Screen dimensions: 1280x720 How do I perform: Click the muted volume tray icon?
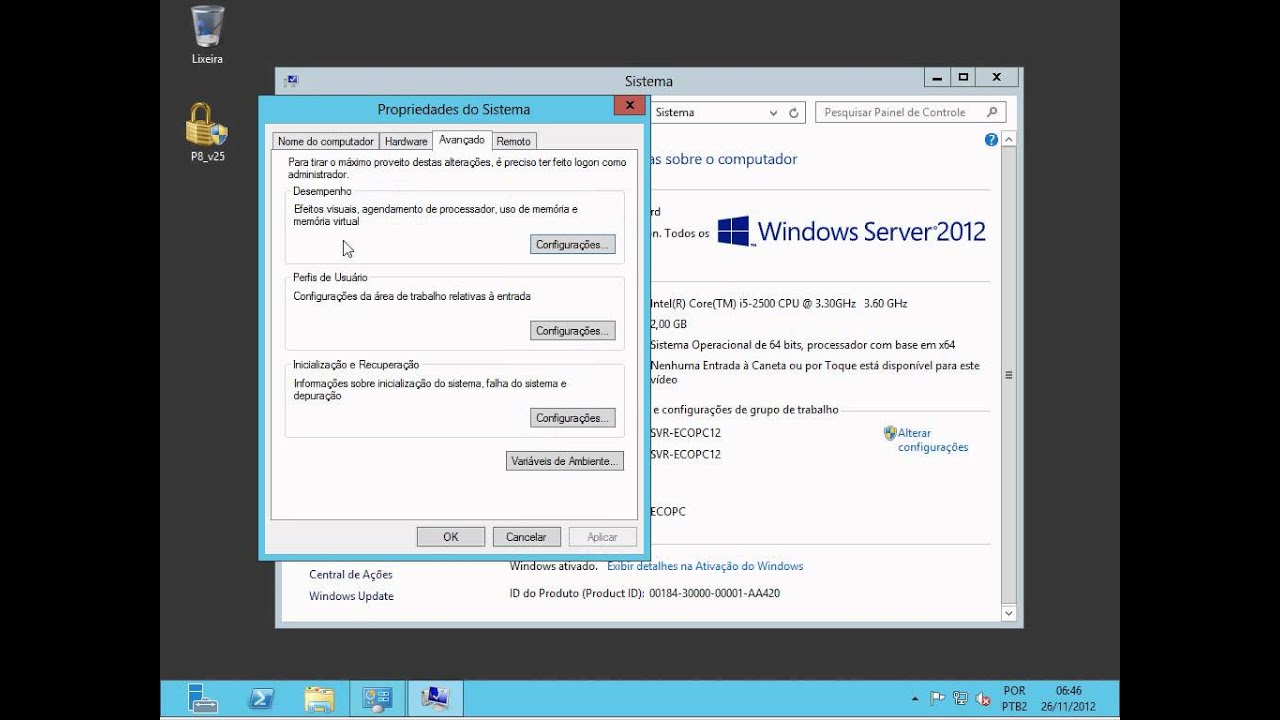coord(983,698)
